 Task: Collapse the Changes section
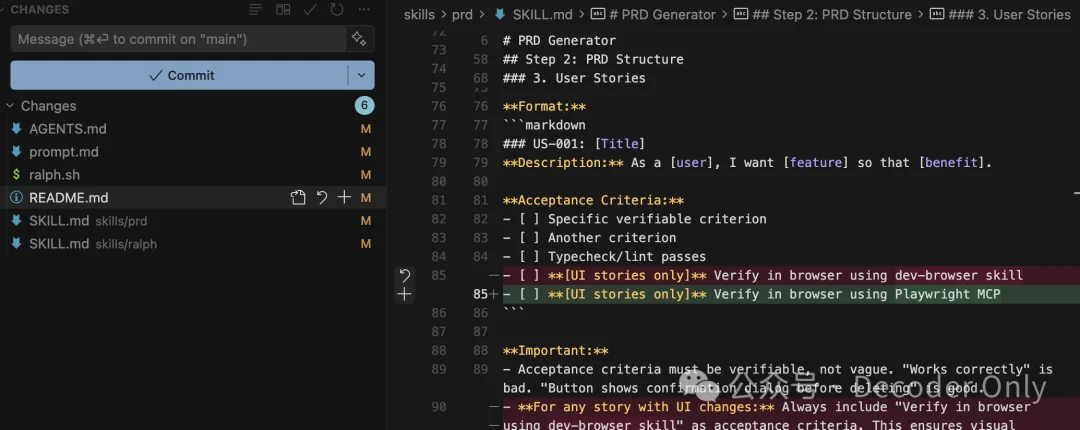click(x=11, y=106)
